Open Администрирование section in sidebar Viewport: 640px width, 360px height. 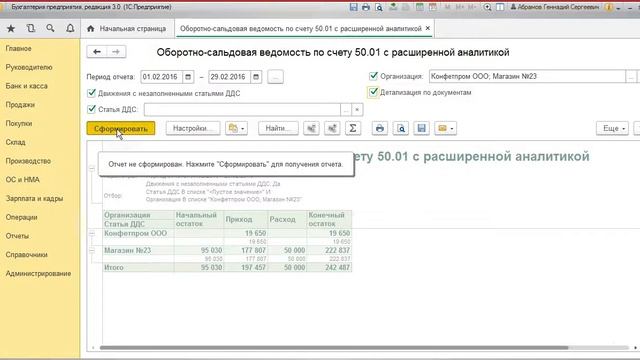(38, 273)
